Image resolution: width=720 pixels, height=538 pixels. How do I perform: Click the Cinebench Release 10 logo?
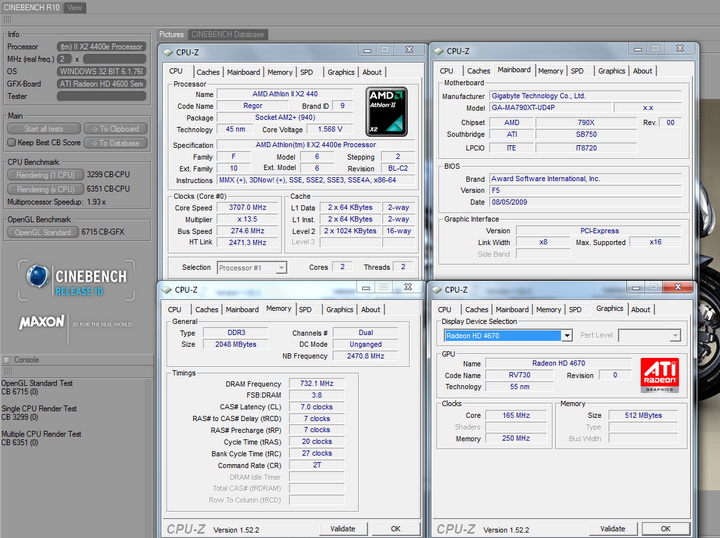tap(77, 279)
